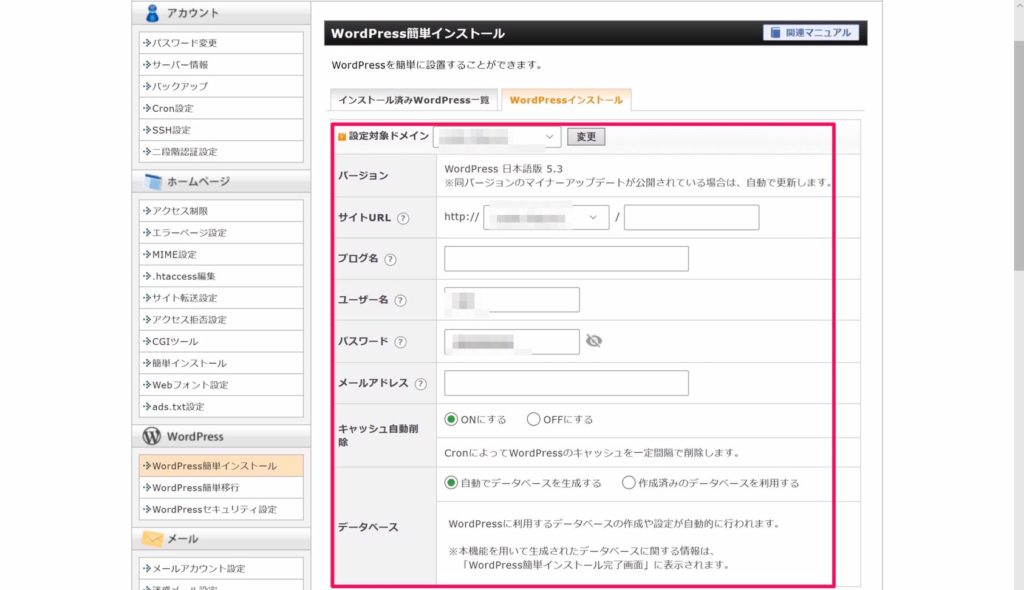Screen dimensions: 1024x590
Task: Choose 作成済みのデータベースを利用する option
Action: coord(628,483)
